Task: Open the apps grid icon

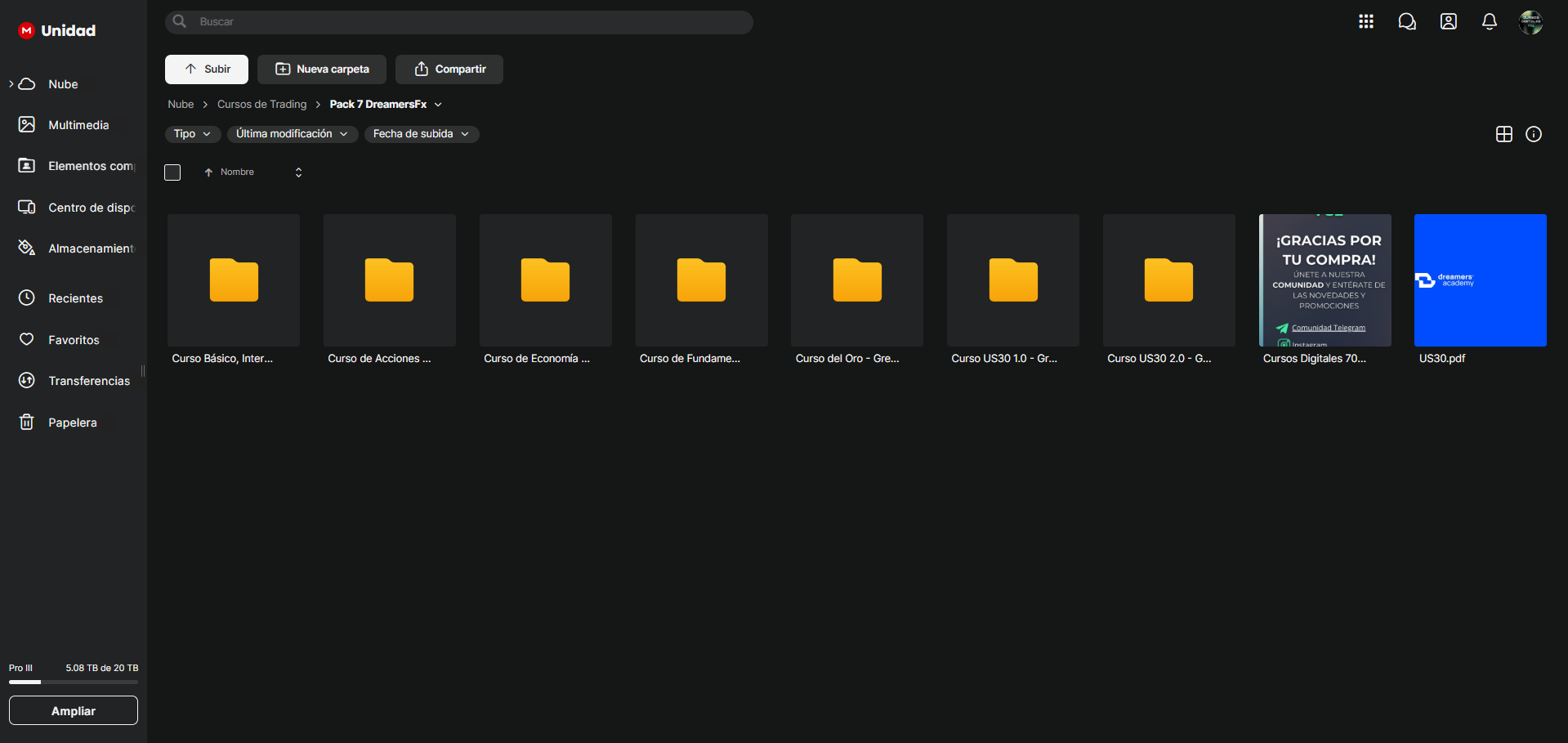Action: point(1365,22)
